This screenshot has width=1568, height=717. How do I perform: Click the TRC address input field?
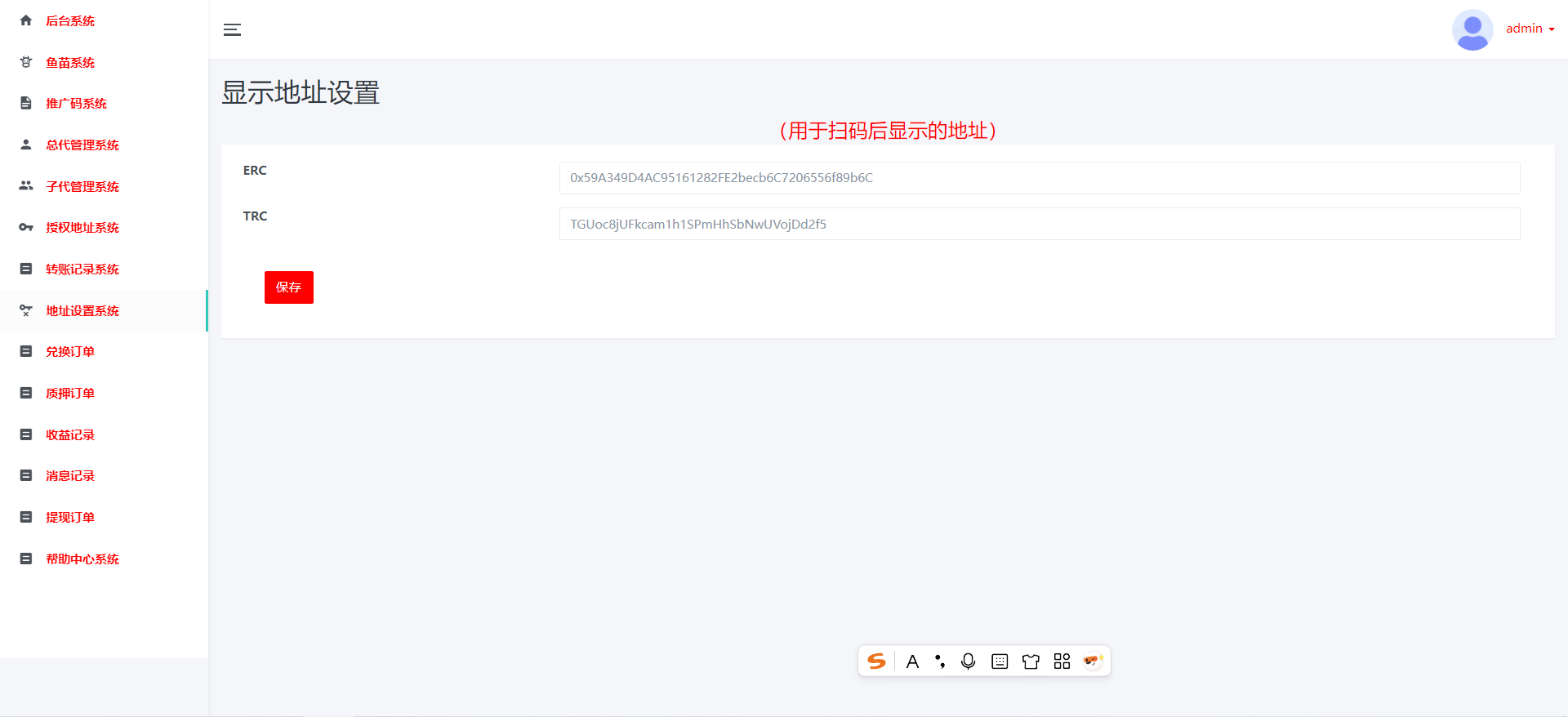click(1039, 224)
